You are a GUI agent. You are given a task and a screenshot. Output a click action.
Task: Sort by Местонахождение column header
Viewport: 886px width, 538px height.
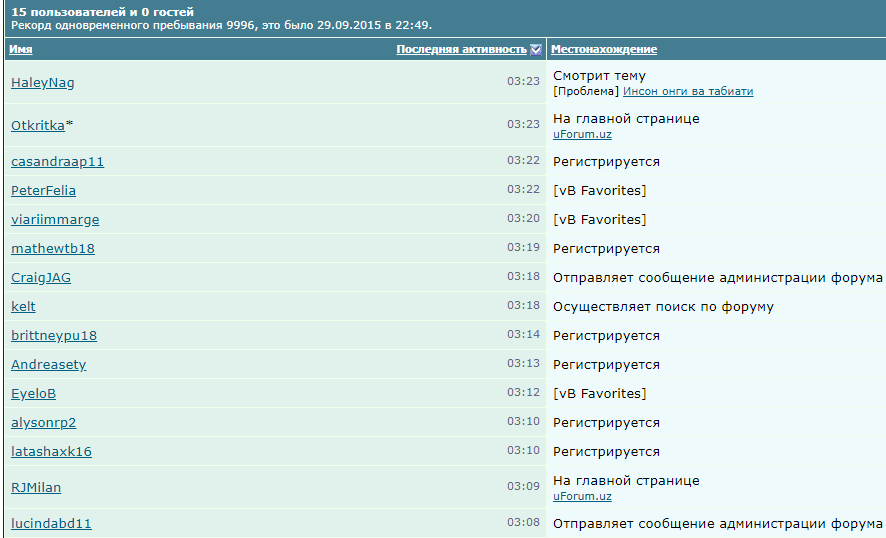[603, 49]
